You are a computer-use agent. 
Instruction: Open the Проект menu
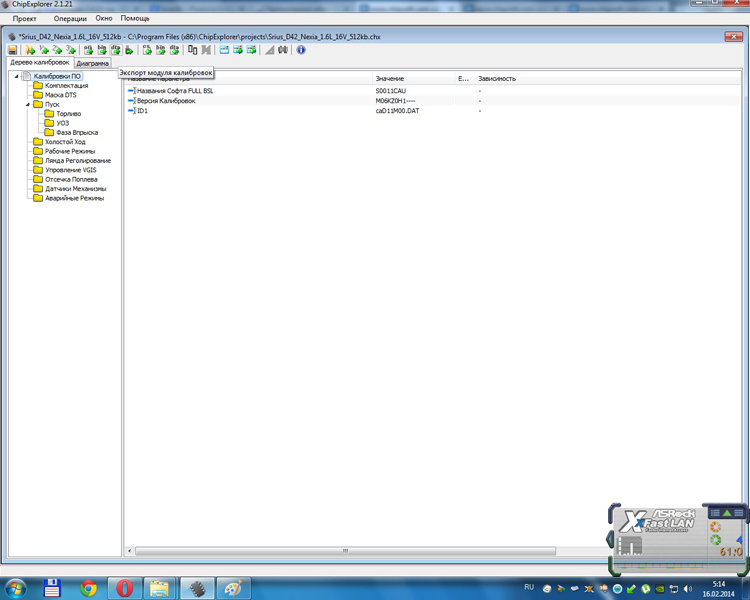point(25,18)
